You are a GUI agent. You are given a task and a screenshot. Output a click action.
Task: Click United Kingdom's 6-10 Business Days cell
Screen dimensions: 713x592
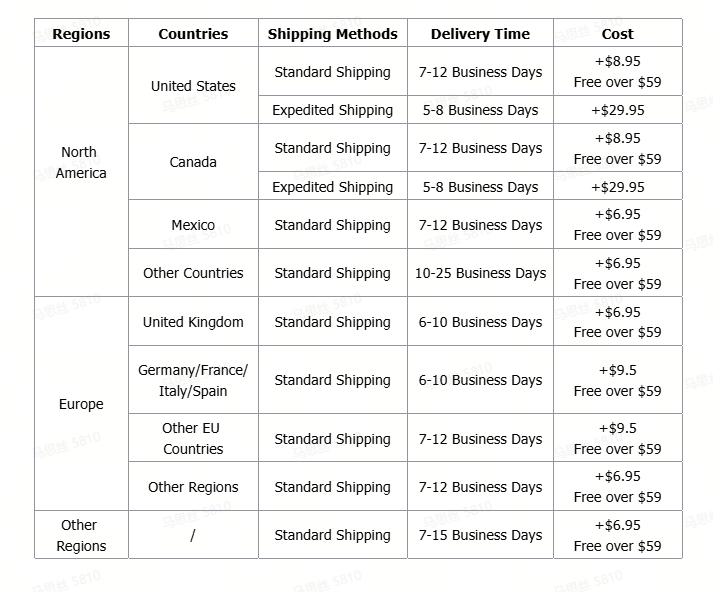[480, 322]
